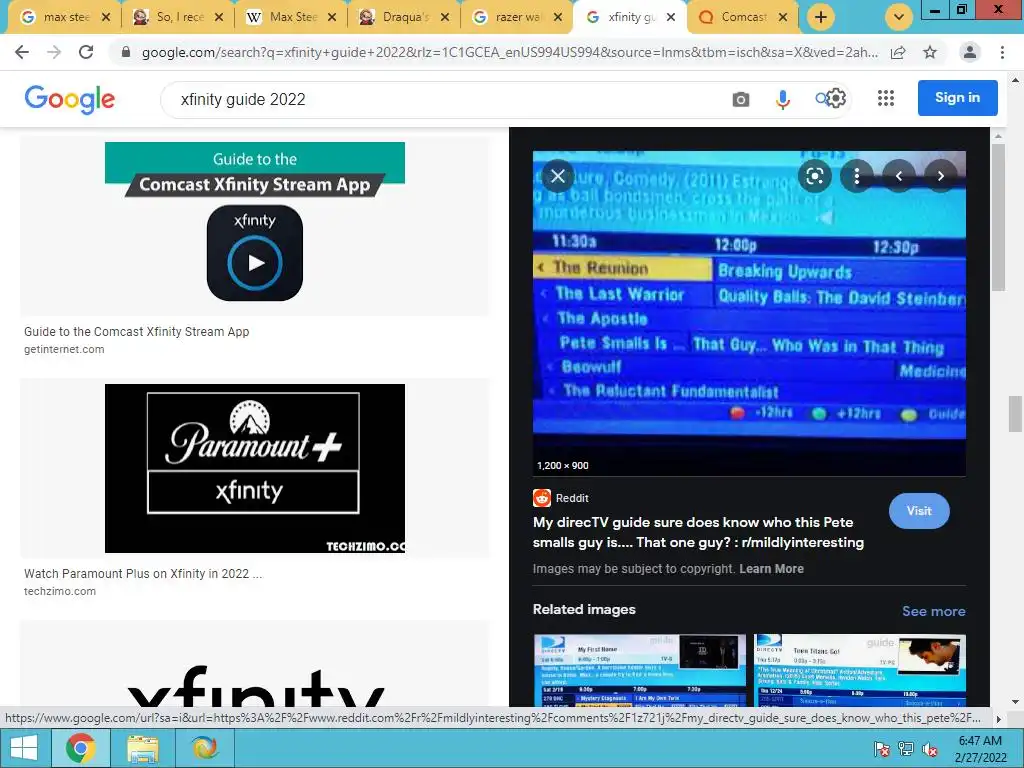The image size is (1024, 768).
Task: Open the large DirecTV guide preview image
Action: 749,313
